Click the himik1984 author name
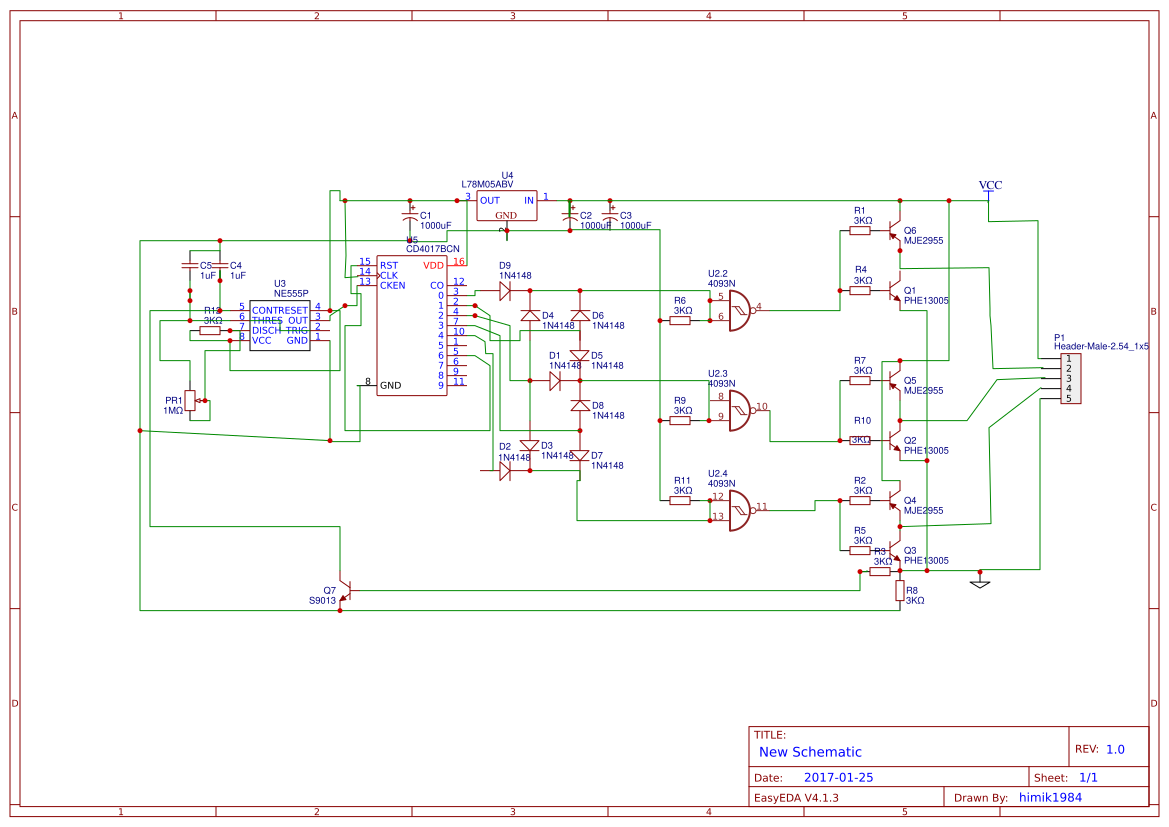 point(1050,797)
